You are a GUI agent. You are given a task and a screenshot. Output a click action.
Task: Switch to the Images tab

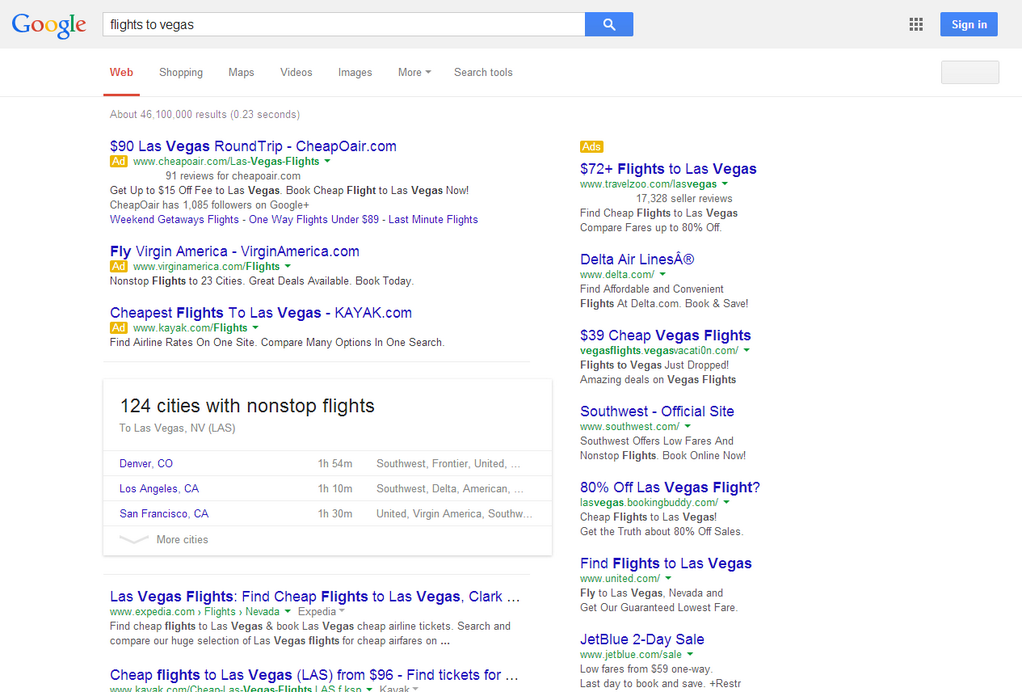point(354,72)
